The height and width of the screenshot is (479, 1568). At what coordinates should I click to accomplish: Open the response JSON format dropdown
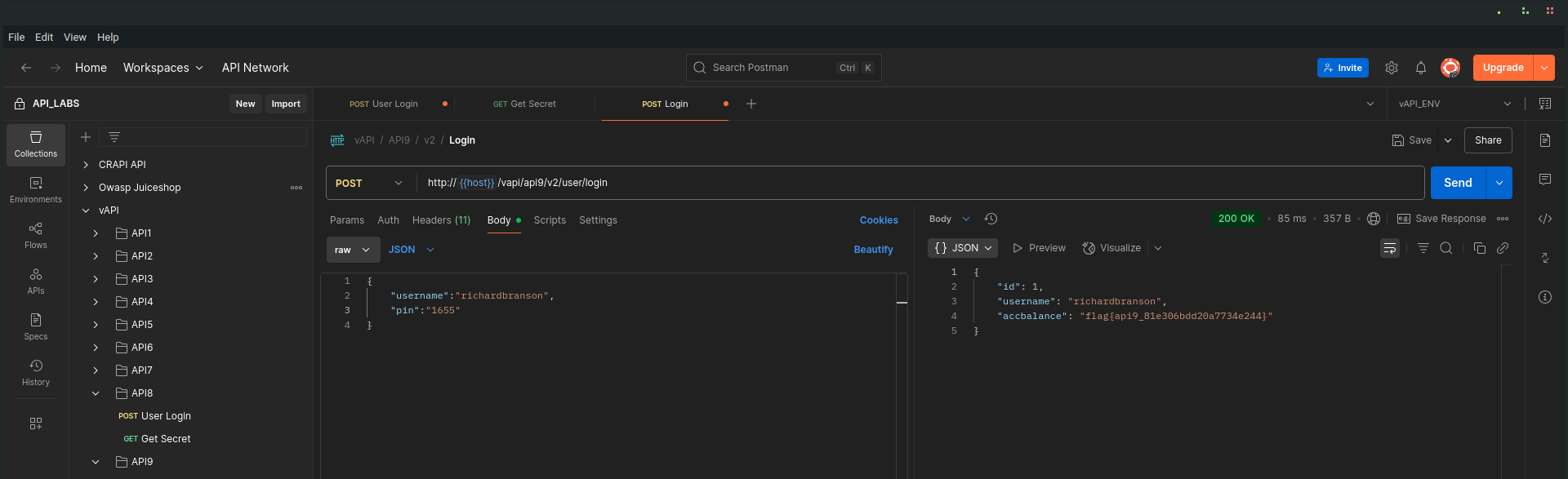[x=963, y=248]
